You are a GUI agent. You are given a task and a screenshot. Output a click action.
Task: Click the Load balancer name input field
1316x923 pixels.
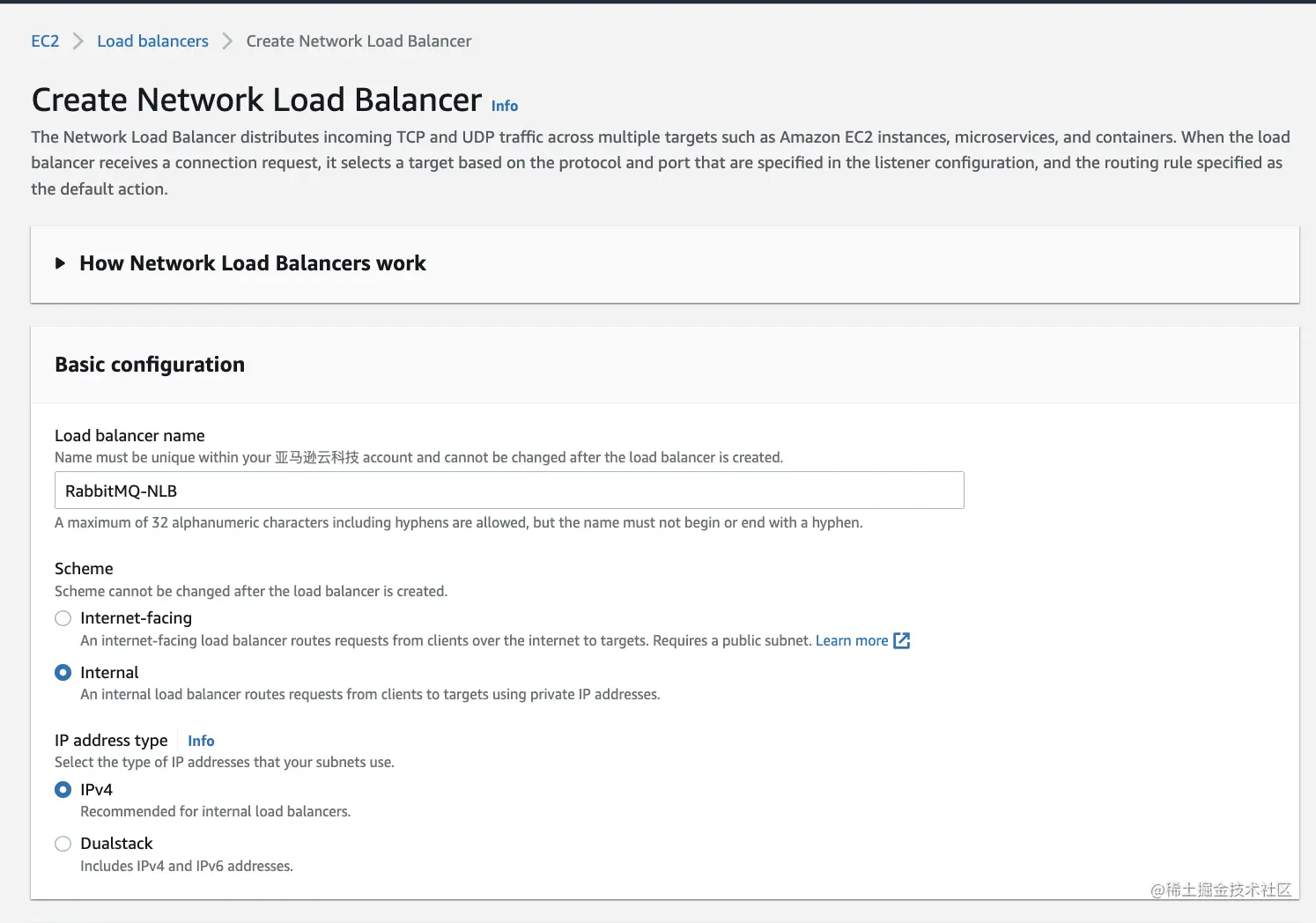[509, 491]
